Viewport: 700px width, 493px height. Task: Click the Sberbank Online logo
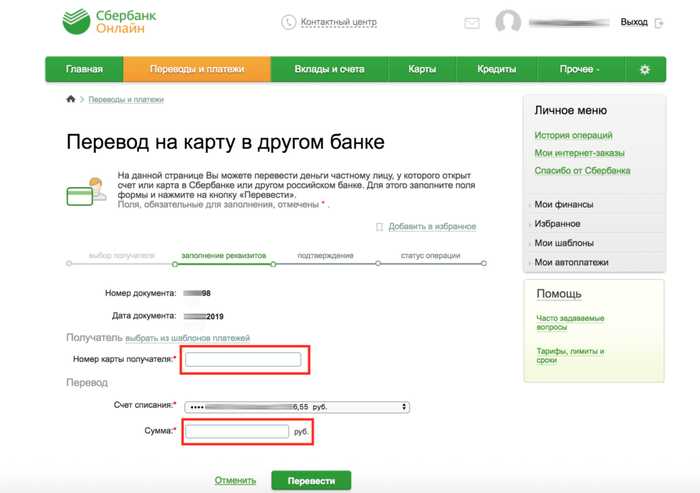(x=109, y=21)
